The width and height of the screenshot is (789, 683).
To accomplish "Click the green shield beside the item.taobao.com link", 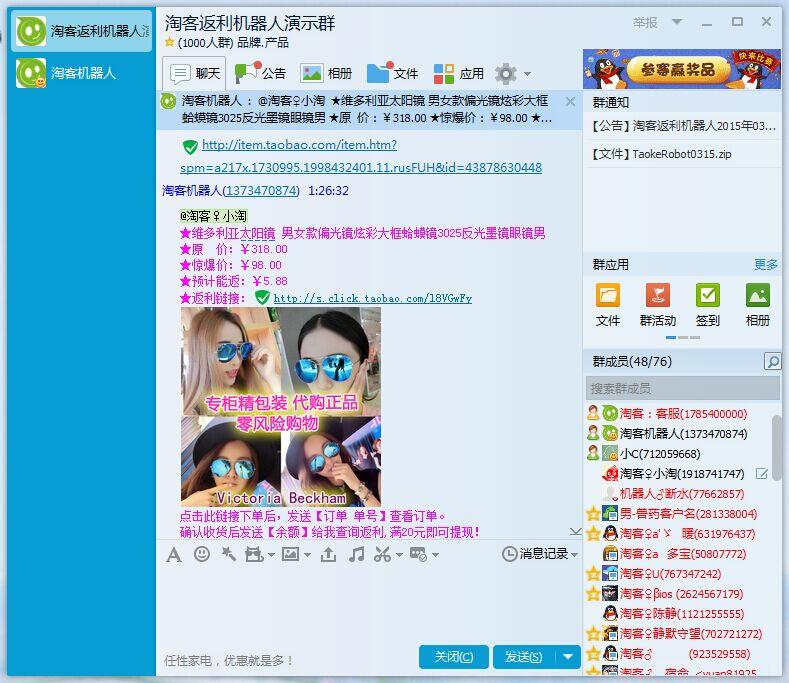I will coord(190,147).
